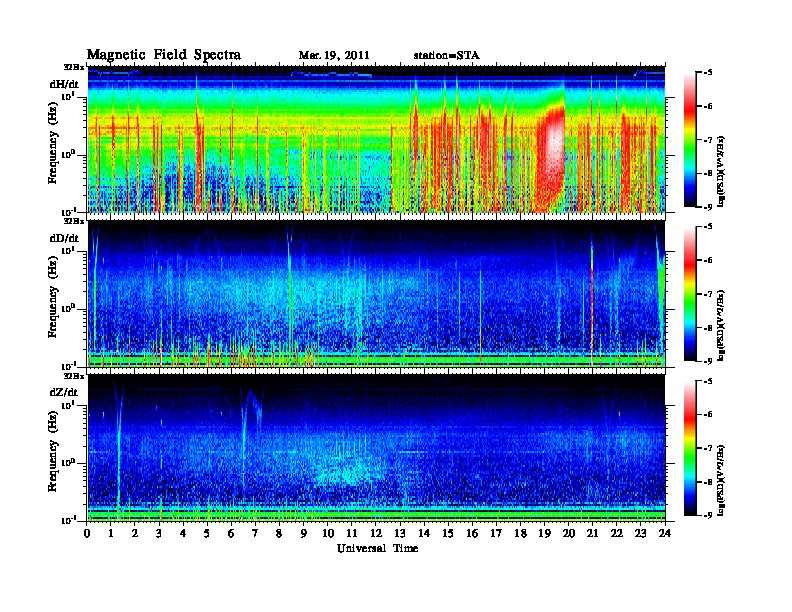The image size is (792, 612).
Task: Click the 'Universal Time' axis title
Action: 377,548
